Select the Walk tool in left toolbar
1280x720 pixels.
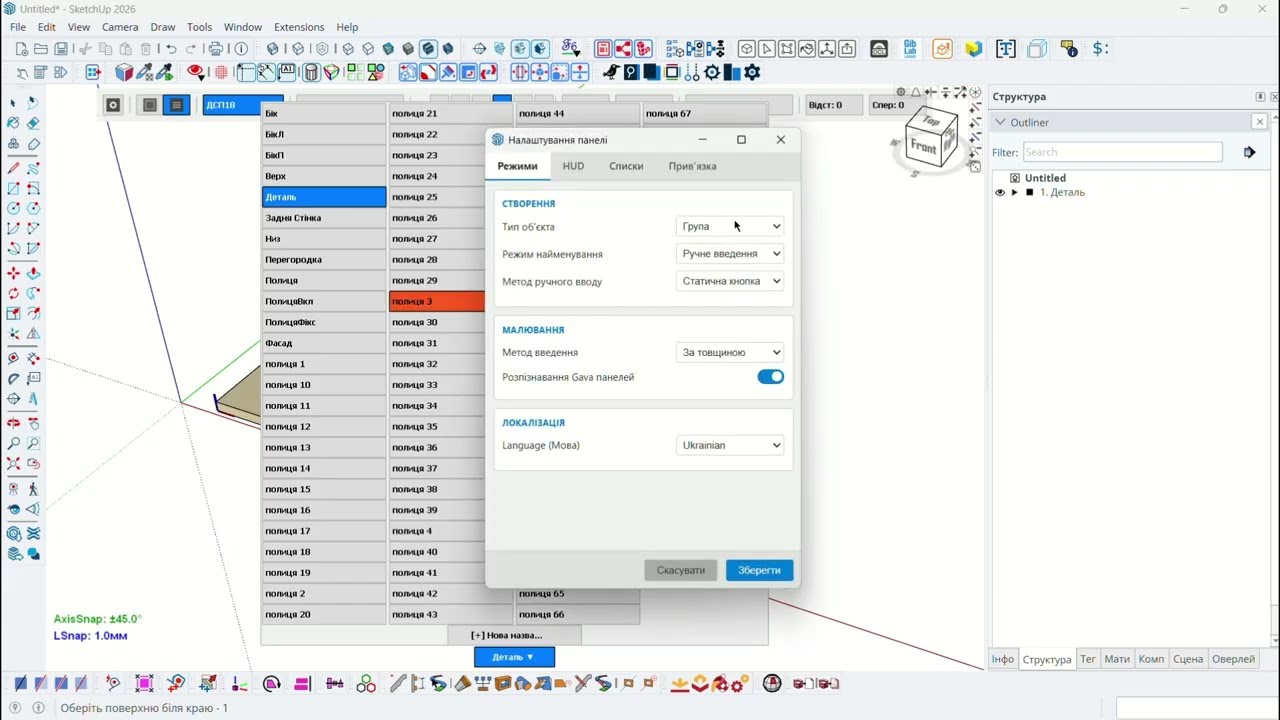pos(33,489)
